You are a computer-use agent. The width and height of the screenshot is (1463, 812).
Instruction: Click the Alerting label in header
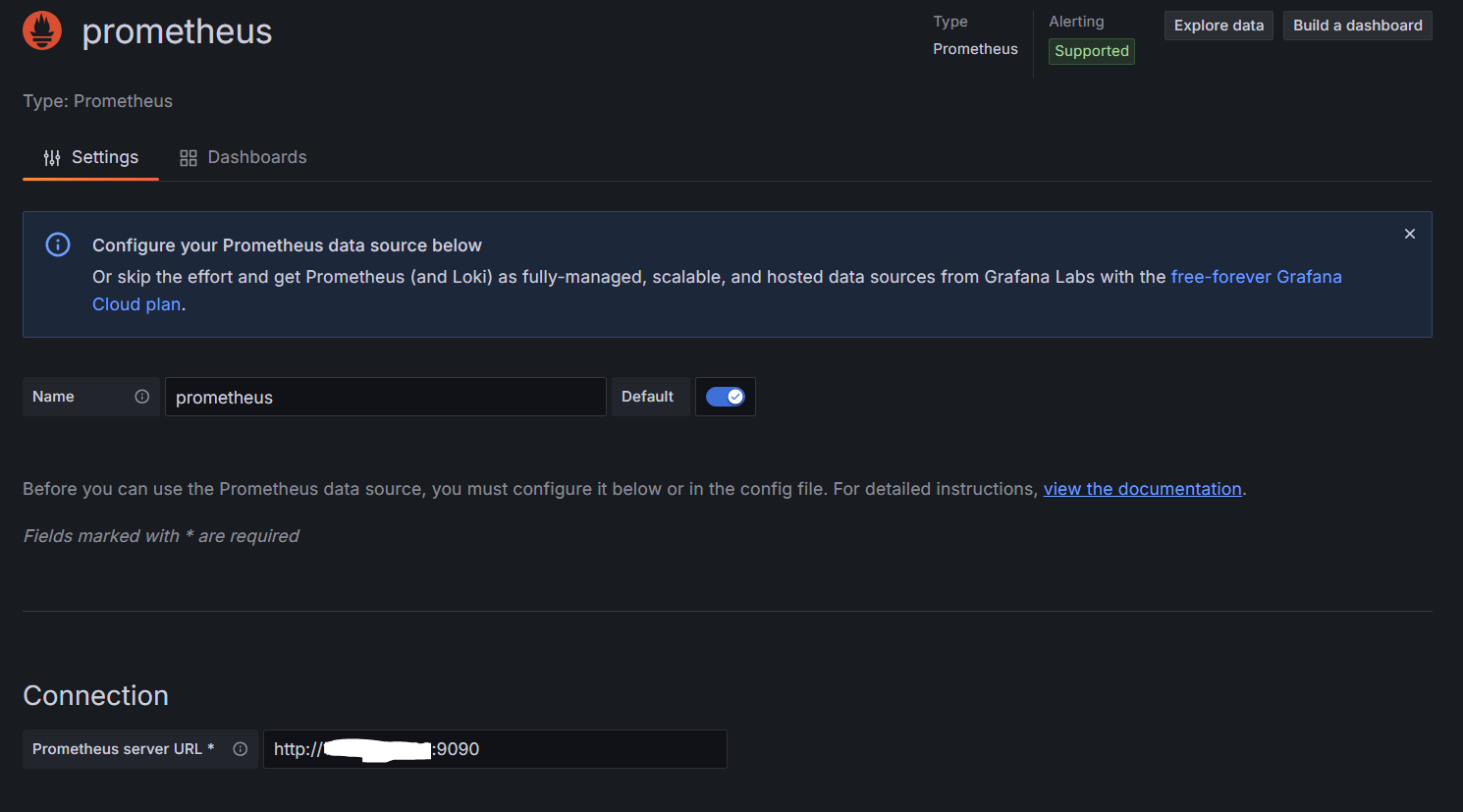click(1076, 22)
